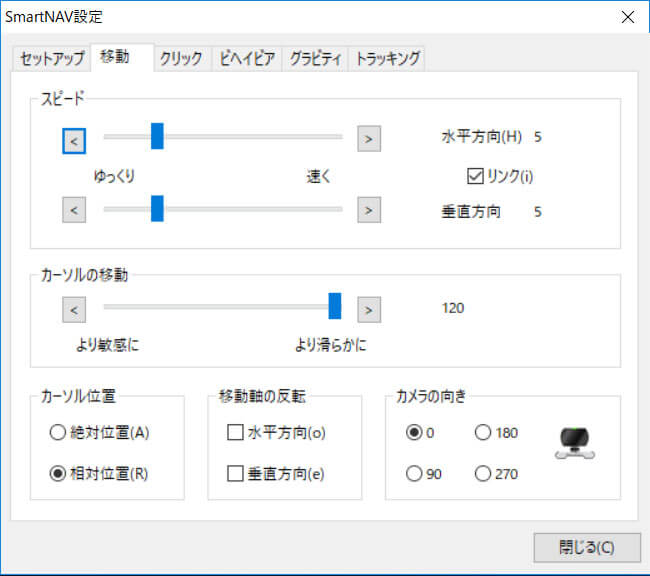The image size is (650, 576).
Task: Click the cursor movement value 120
Action: [x=453, y=308]
